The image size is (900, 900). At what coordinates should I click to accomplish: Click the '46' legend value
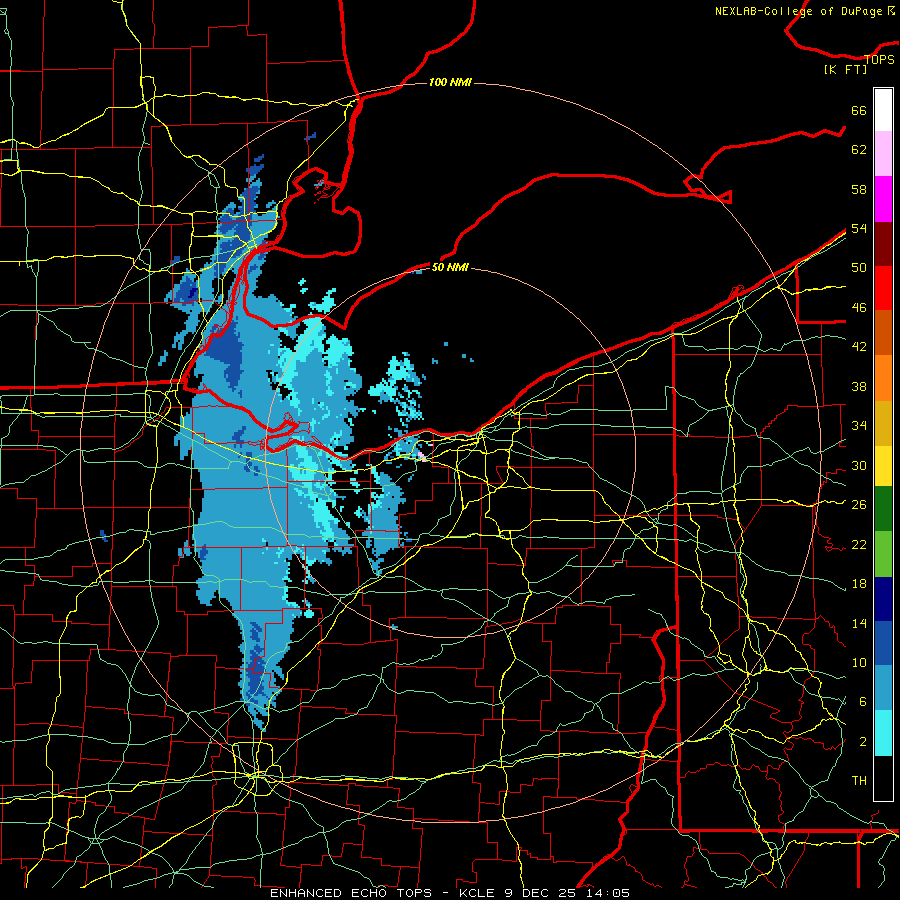[859, 308]
